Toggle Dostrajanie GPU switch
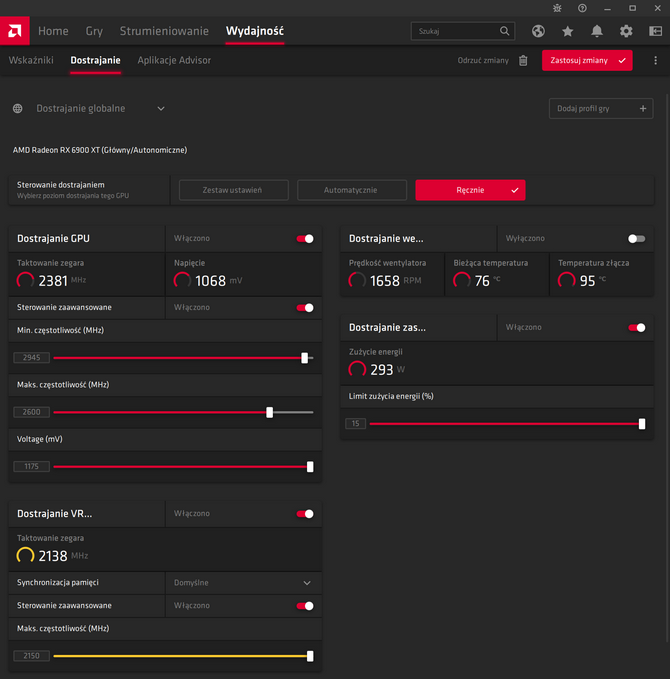The width and height of the screenshot is (670, 679). 305,239
